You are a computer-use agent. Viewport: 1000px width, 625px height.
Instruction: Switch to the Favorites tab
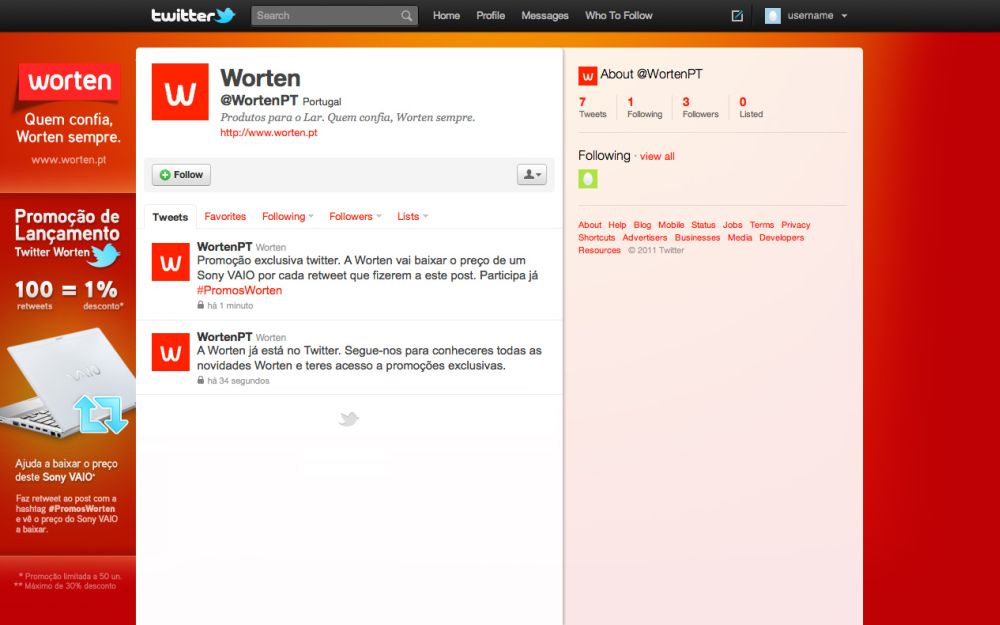pos(225,216)
